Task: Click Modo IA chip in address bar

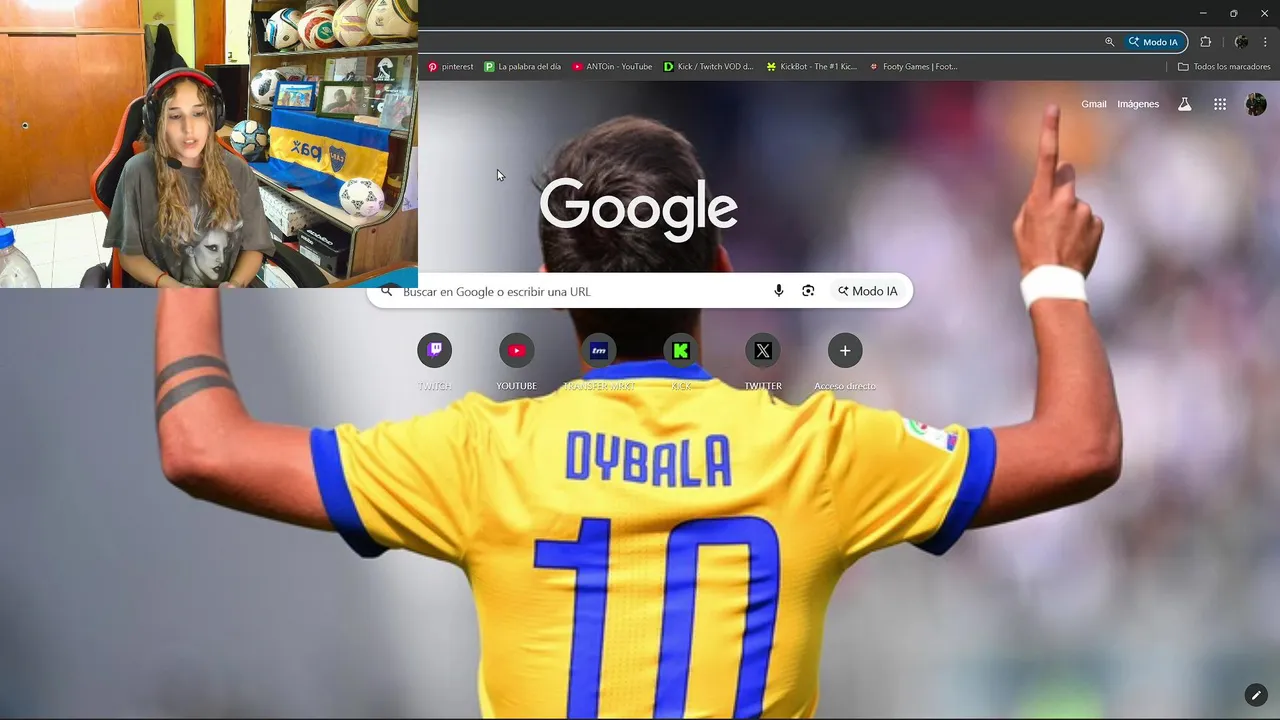Action: [x=1153, y=42]
